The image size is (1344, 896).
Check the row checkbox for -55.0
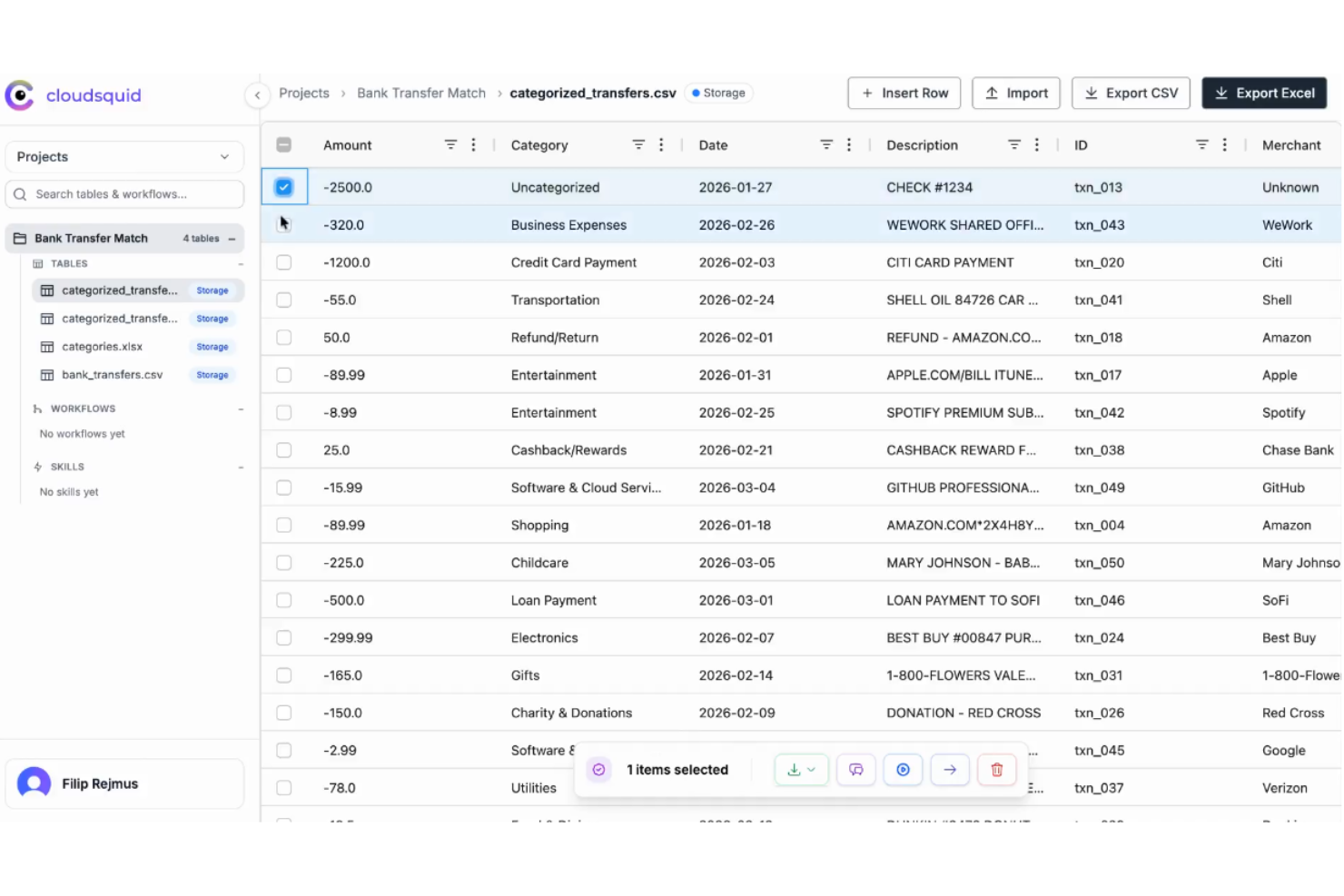[284, 300]
